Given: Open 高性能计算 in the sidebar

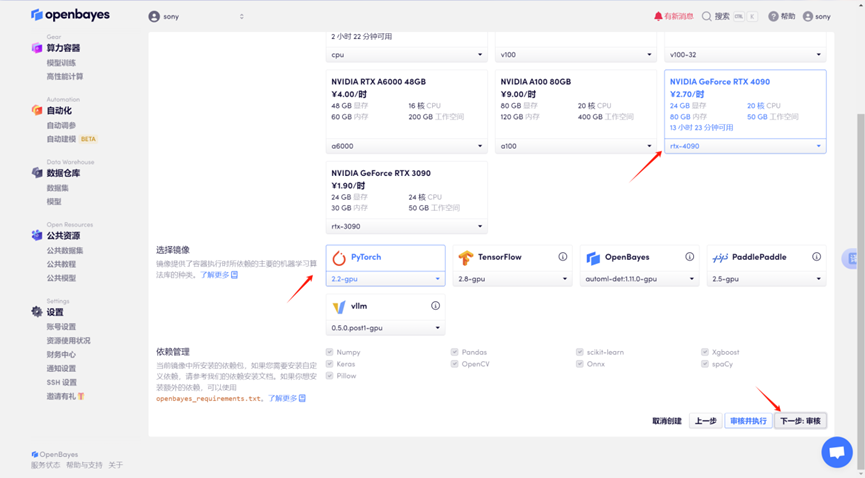Looking at the screenshot, I should coord(65,77).
